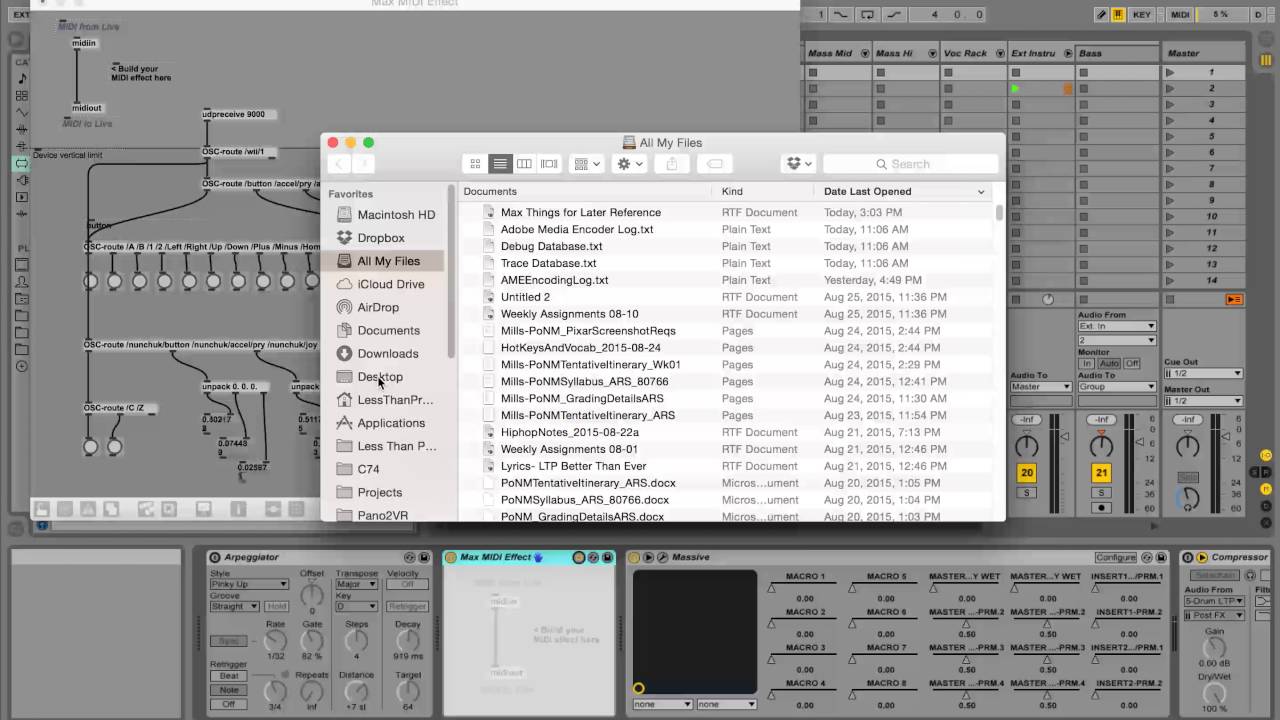
Task: Toggle the Max MIDI Effect device activator
Action: click(x=451, y=557)
